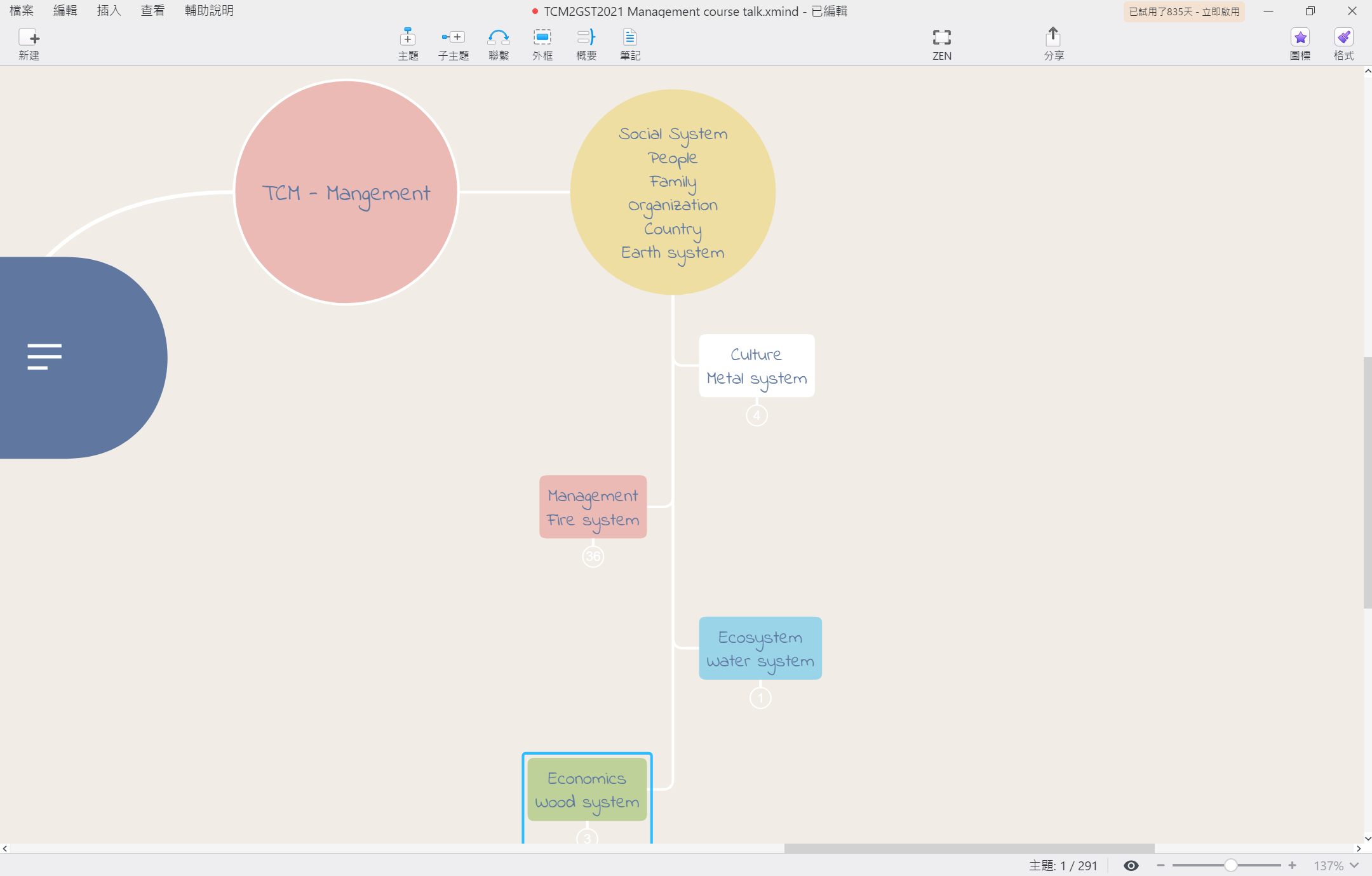Open the 輔助說明 menu
The image size is (1372, 876).
coord(209,11)
